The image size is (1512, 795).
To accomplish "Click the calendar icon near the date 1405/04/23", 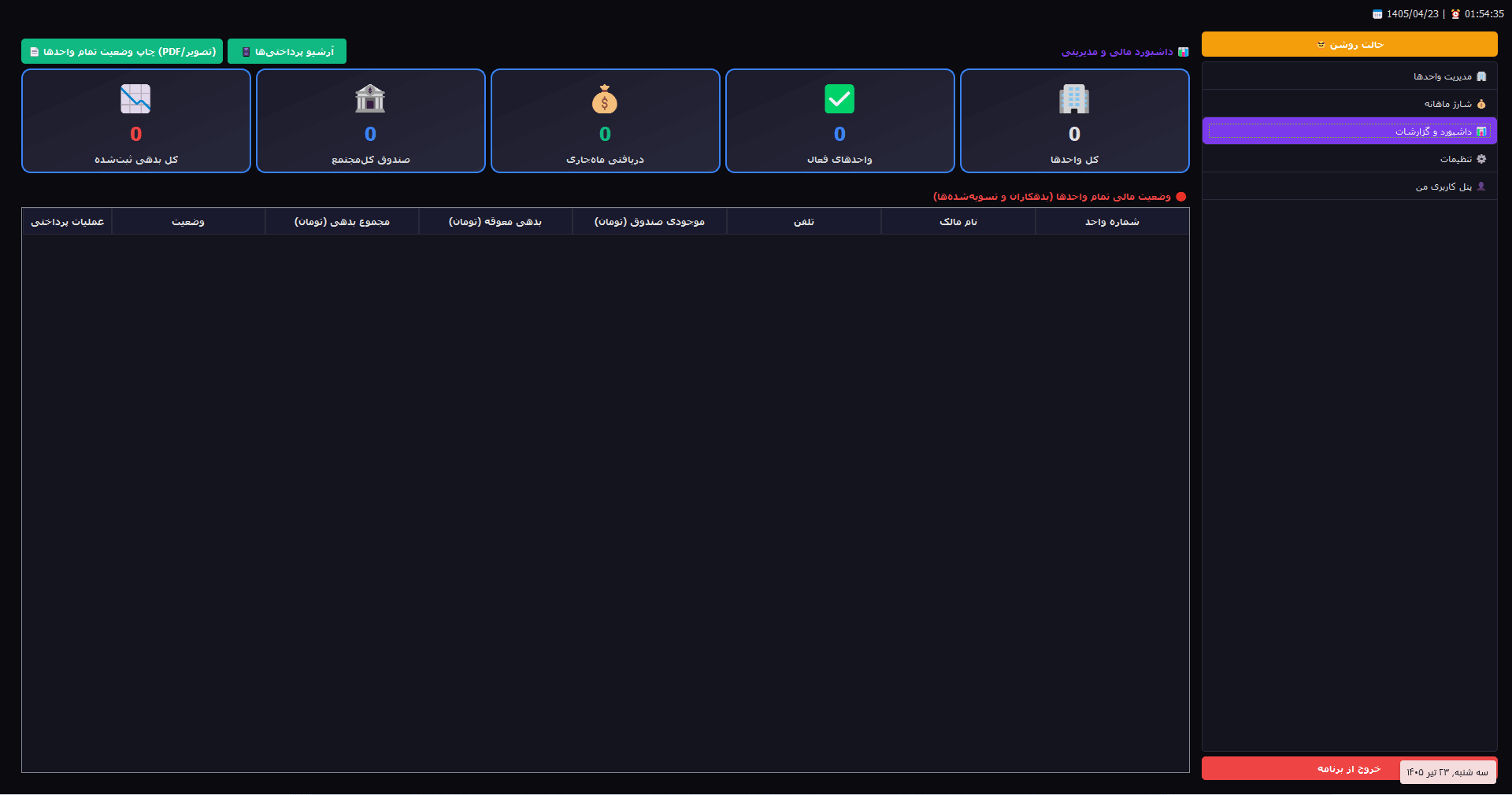I will [1377, 14].
